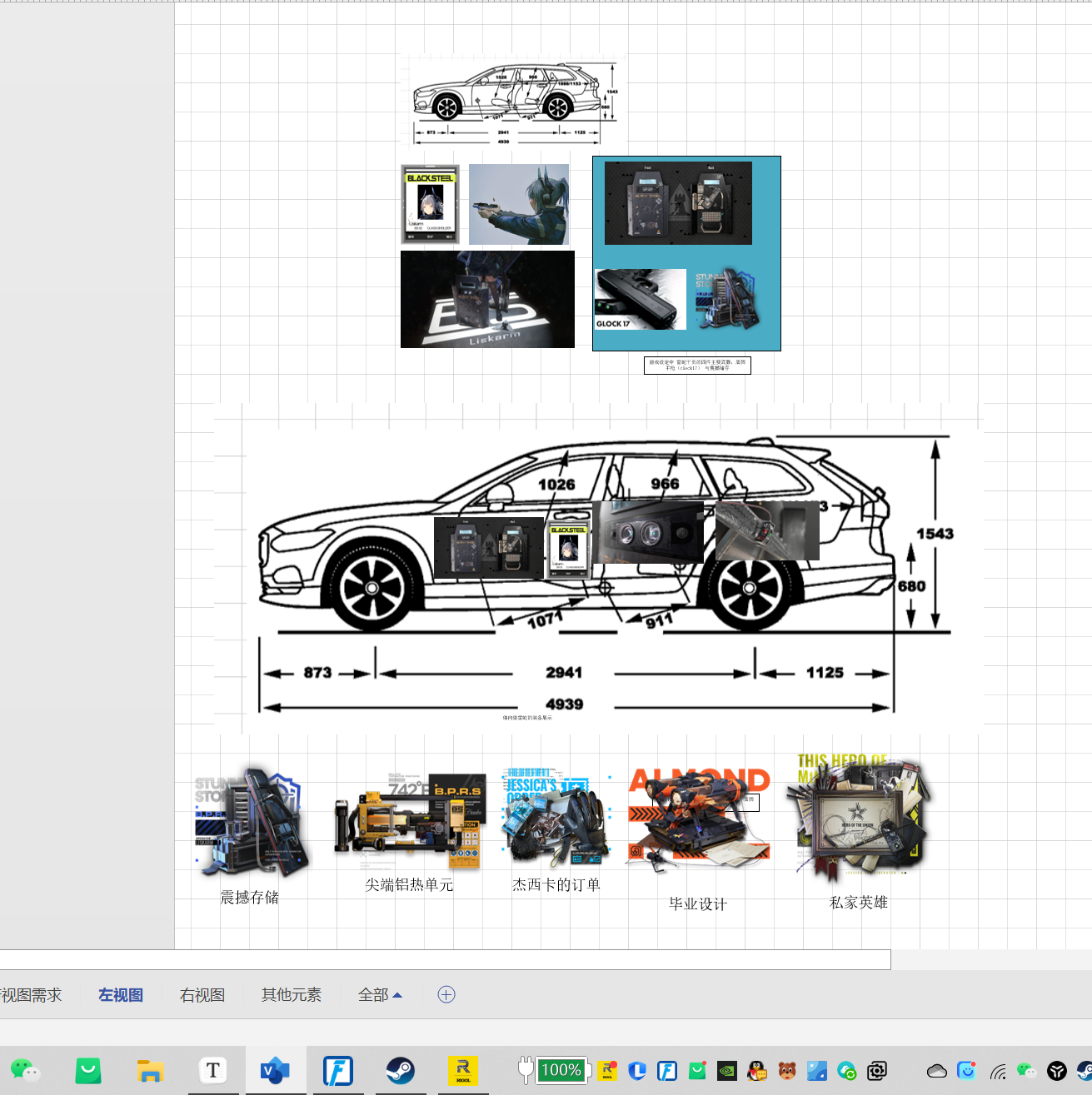Open File Explorer from the taskbar
The height and width of the screenshot is (1095, 1092).
pos(151,1070)
